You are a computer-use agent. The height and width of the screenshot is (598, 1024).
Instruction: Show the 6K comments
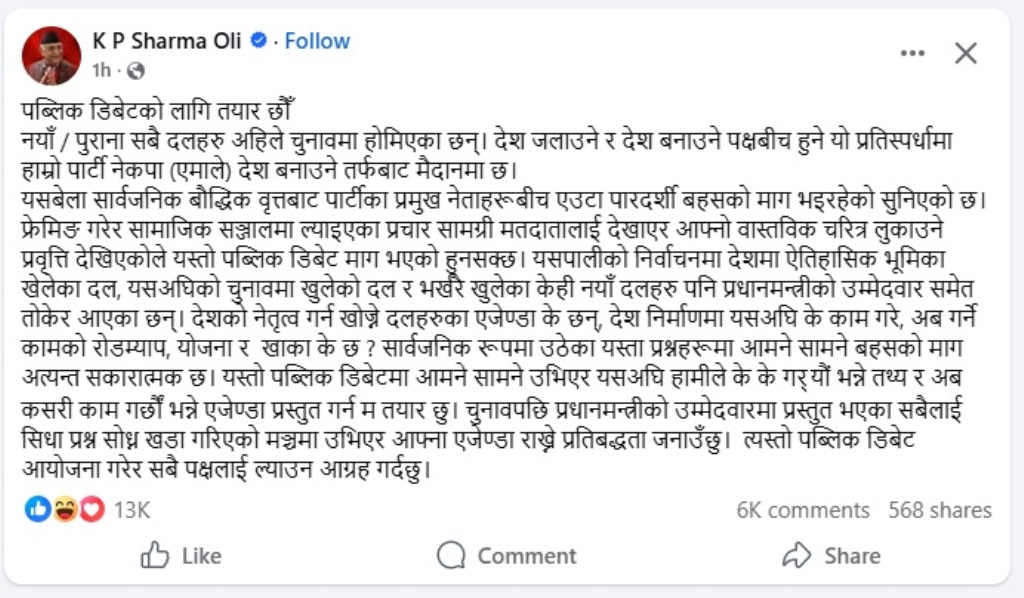pyautogui.click(x=803, y=510)
